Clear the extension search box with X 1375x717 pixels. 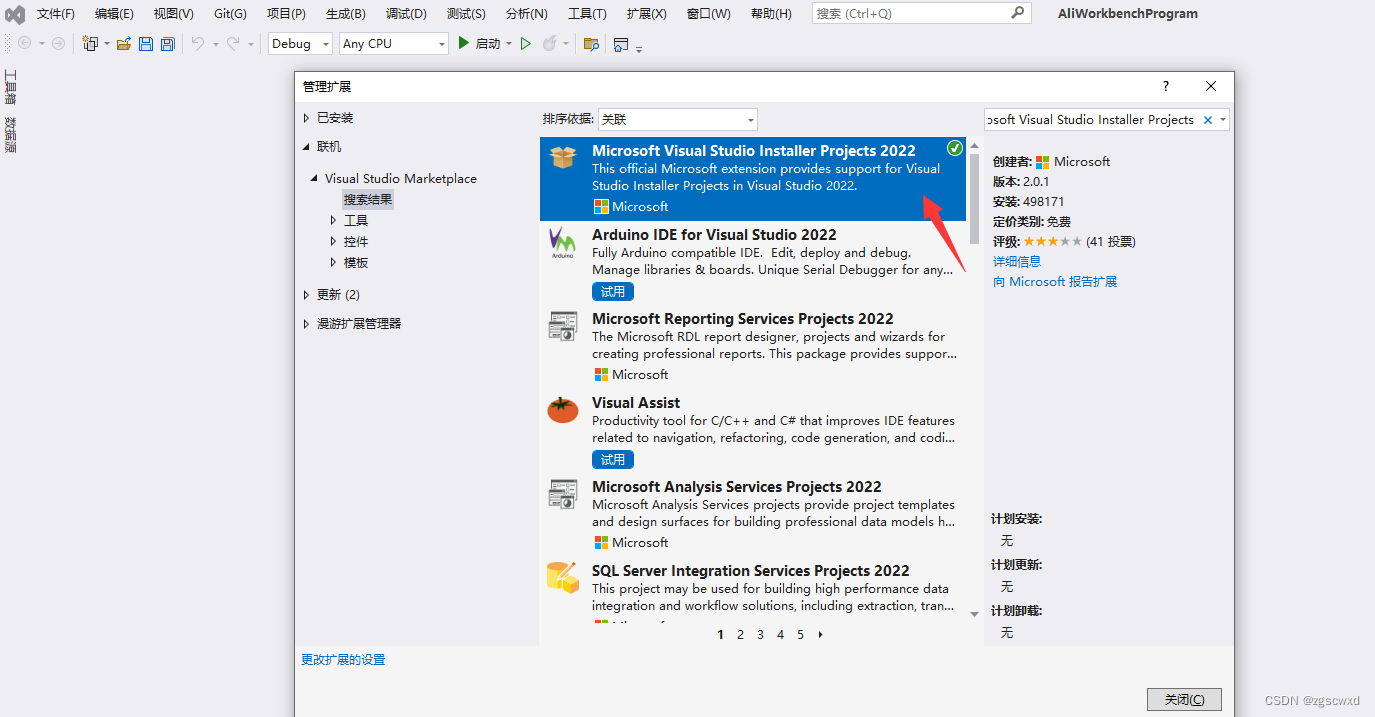point(1207,120)
